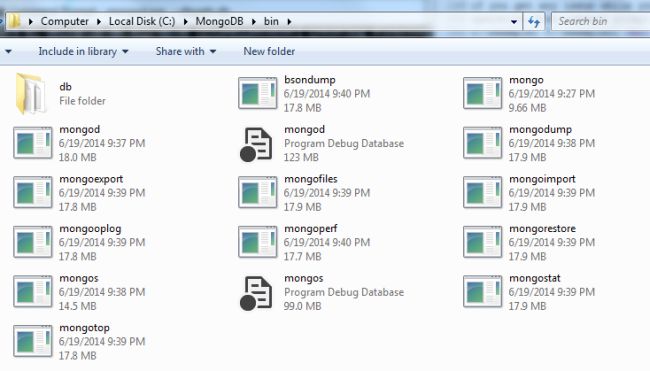Select the mongoperf application icon
The width and height of the screenshot is (650, 371).
[257, 242]
